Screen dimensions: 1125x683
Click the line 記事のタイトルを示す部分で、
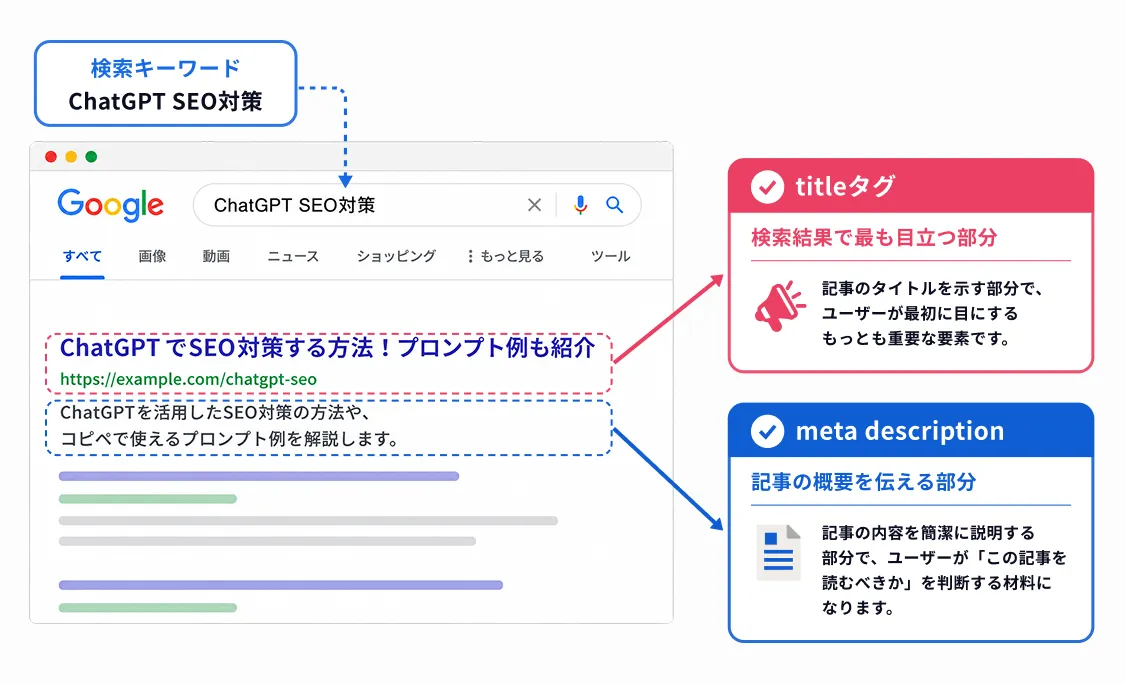pyautogui.click(x=933, y=288)
